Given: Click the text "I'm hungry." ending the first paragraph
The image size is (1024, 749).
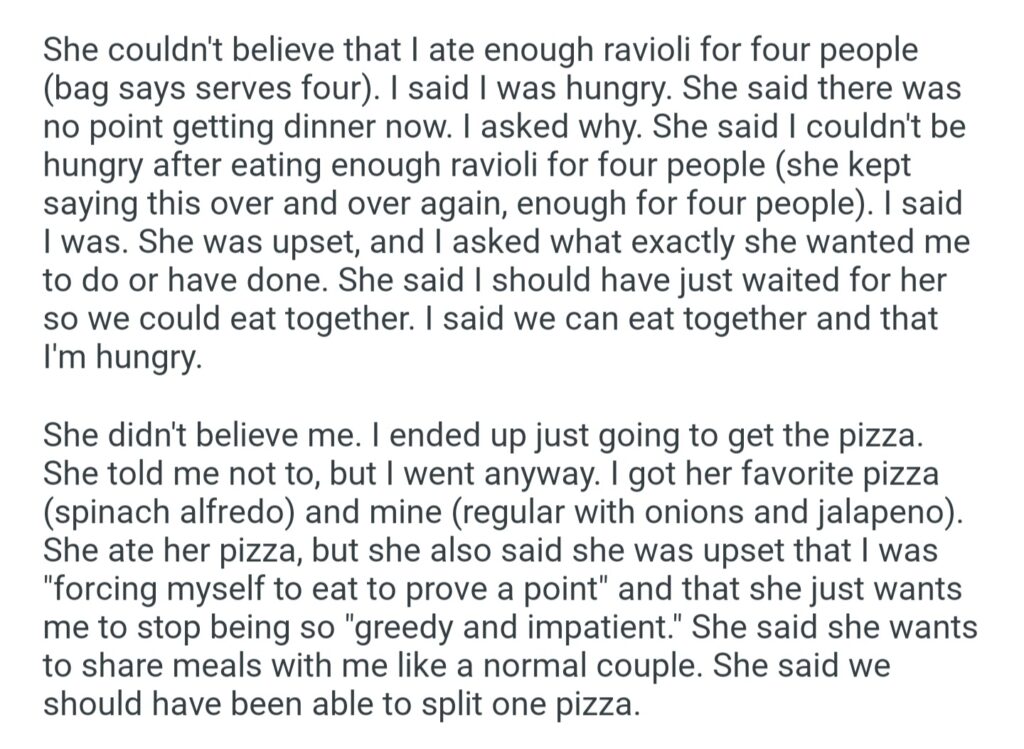Looking at the screenshot, I should coord(122,356).
